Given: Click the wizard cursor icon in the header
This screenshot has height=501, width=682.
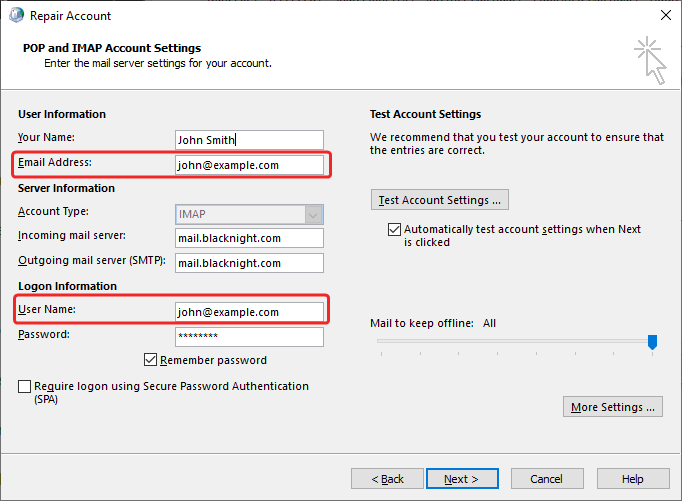Looking at the screenshot, I should point(649,60).
